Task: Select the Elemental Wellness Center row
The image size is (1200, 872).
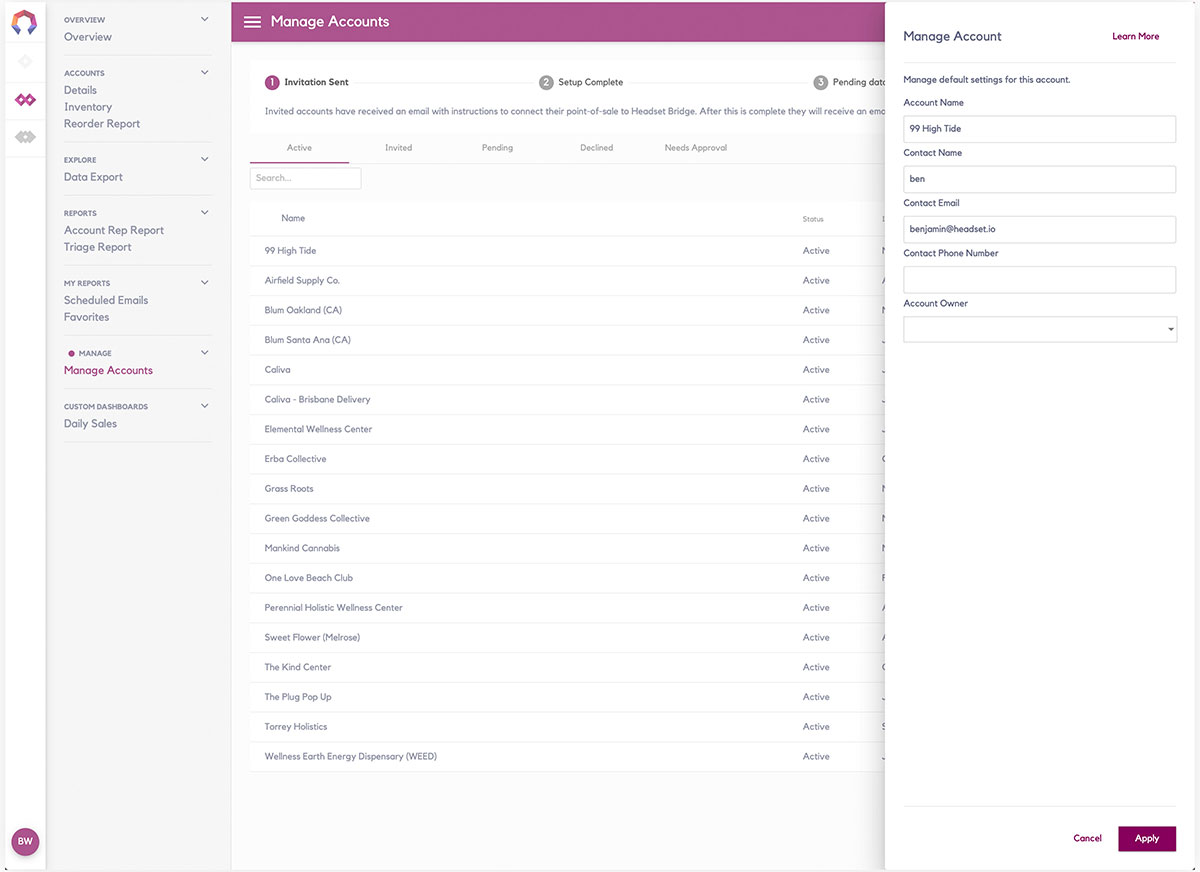Action: pyautogui.click(x=567, y=429)
